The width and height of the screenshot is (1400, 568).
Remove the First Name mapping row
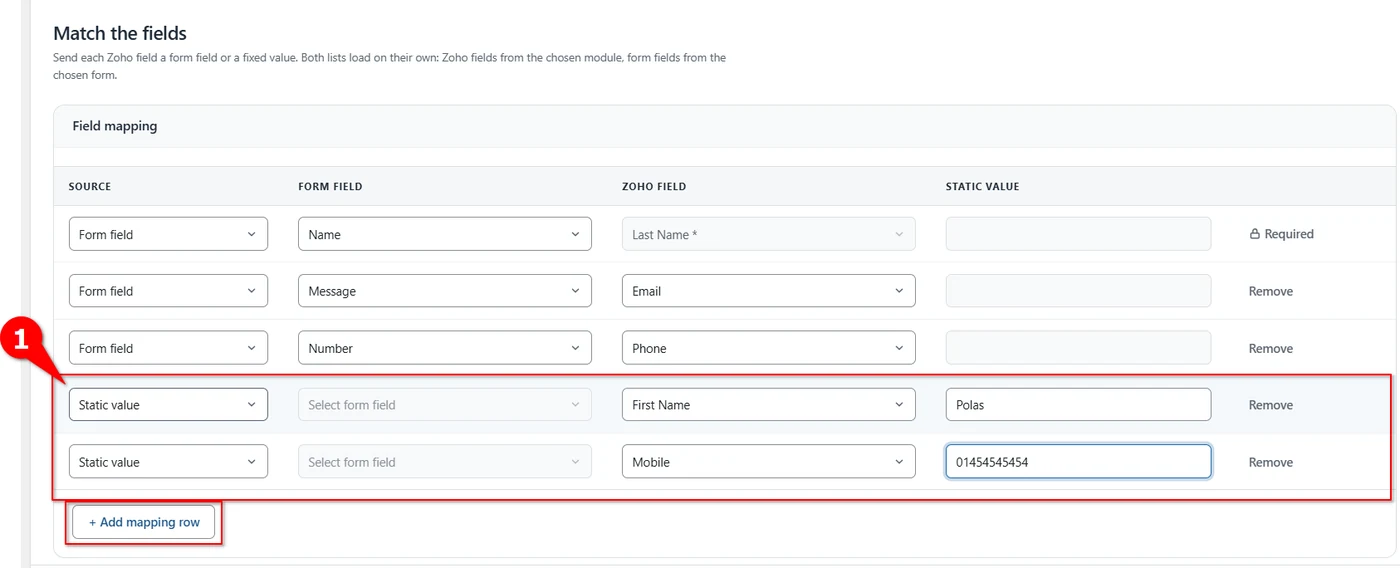tap(1270, 405)
